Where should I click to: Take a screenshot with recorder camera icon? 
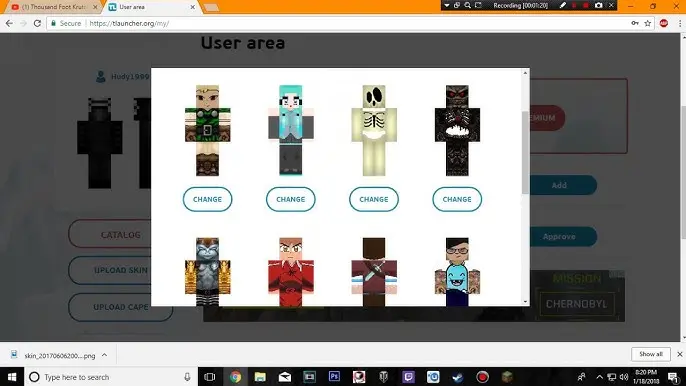click(x=598, y=5)
